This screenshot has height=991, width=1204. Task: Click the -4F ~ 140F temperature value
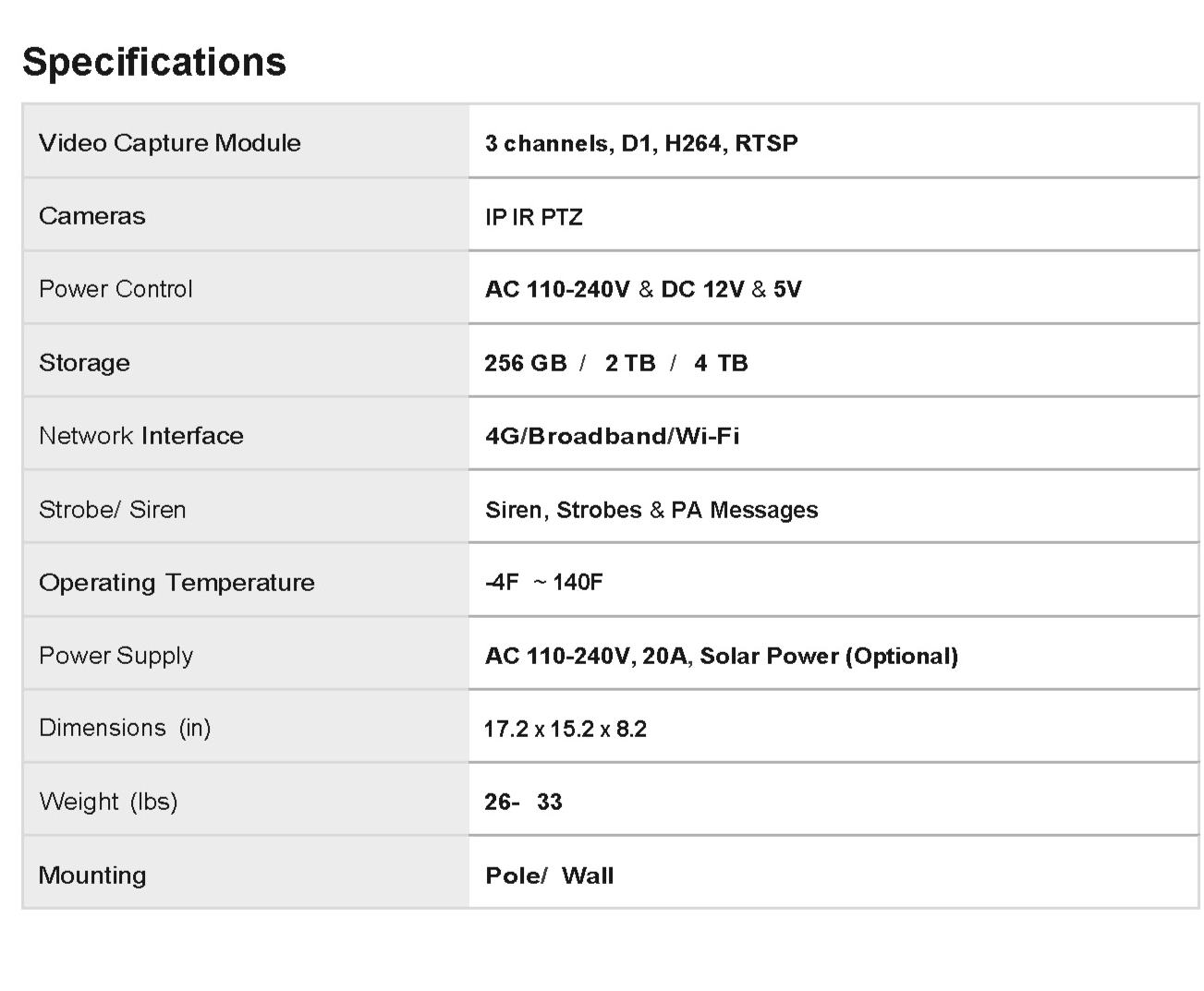point(544,582)
